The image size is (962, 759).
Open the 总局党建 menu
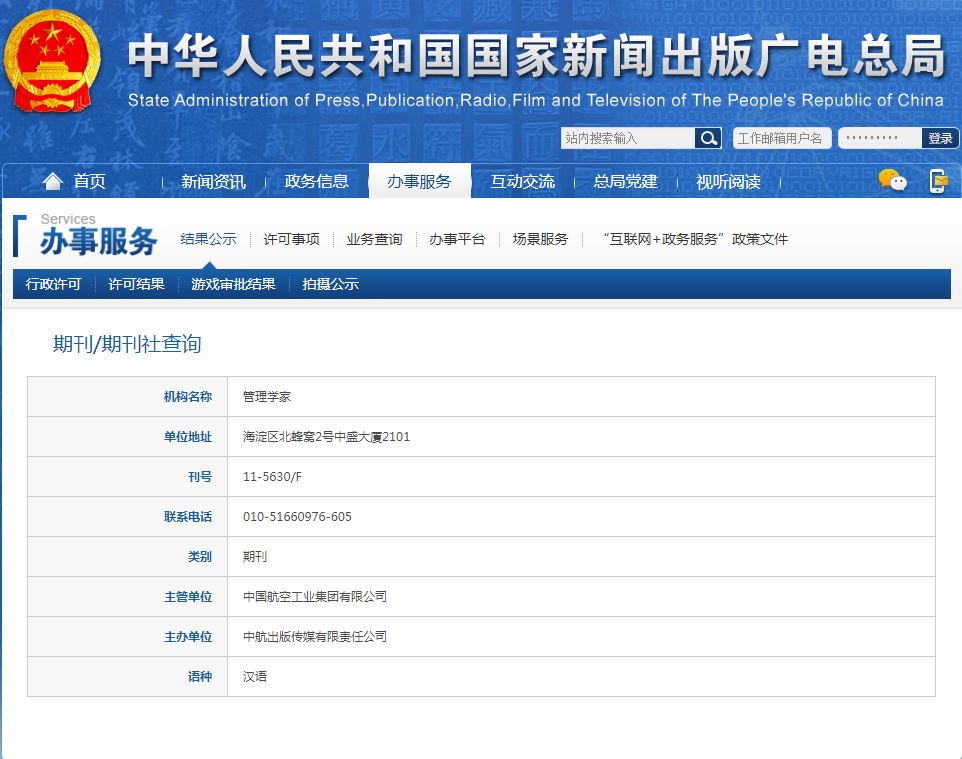[x=625, y=181]
